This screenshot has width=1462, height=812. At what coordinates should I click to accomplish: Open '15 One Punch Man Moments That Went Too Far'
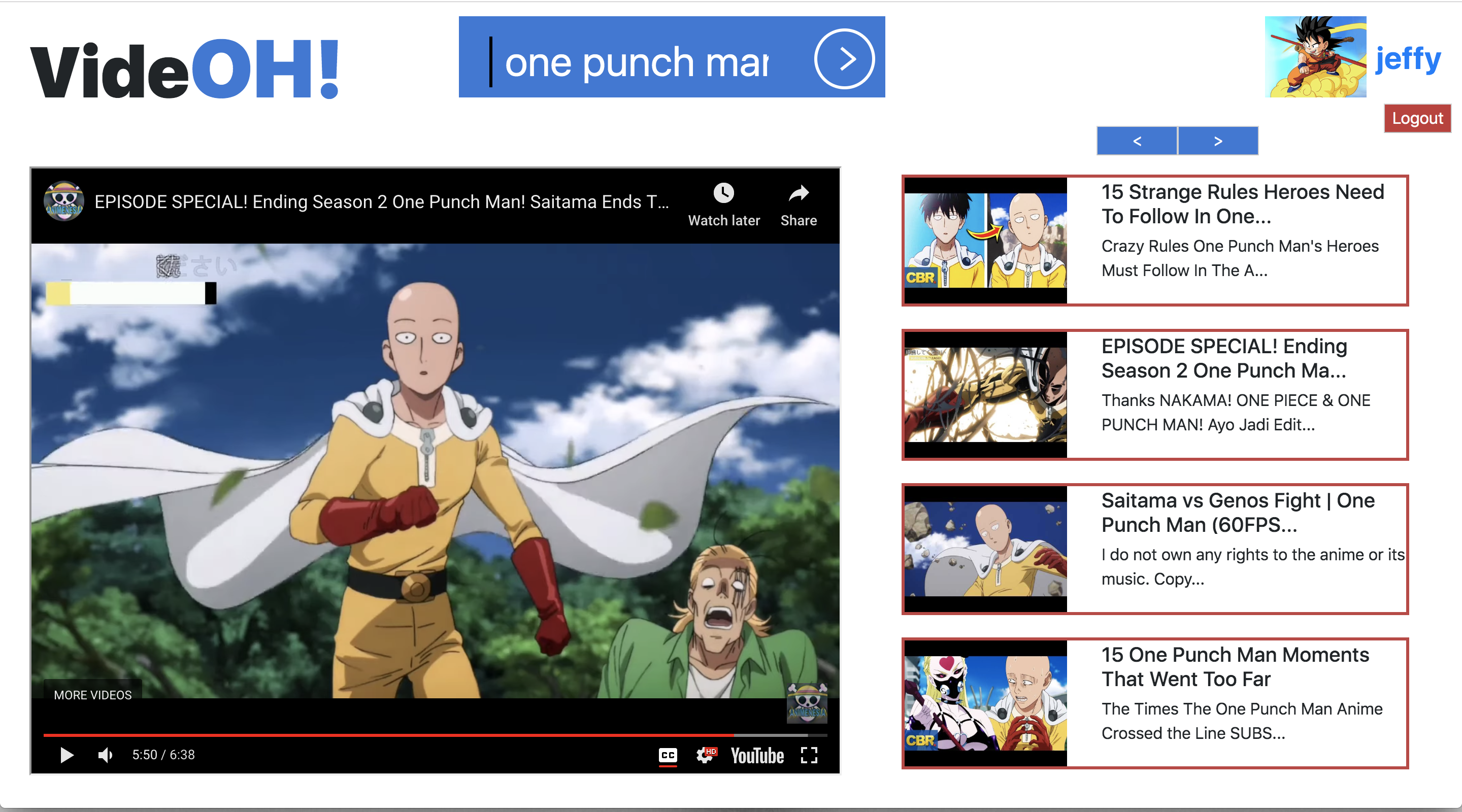tap(1235, 667)
